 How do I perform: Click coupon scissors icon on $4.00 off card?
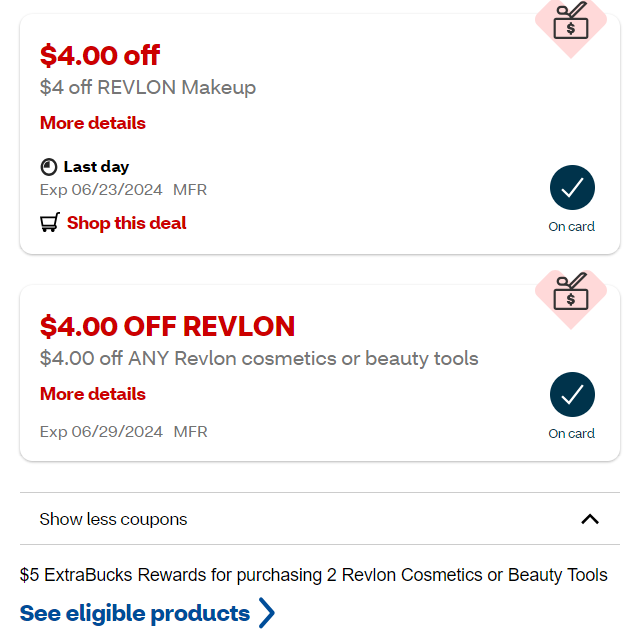(x=571, y=21)
